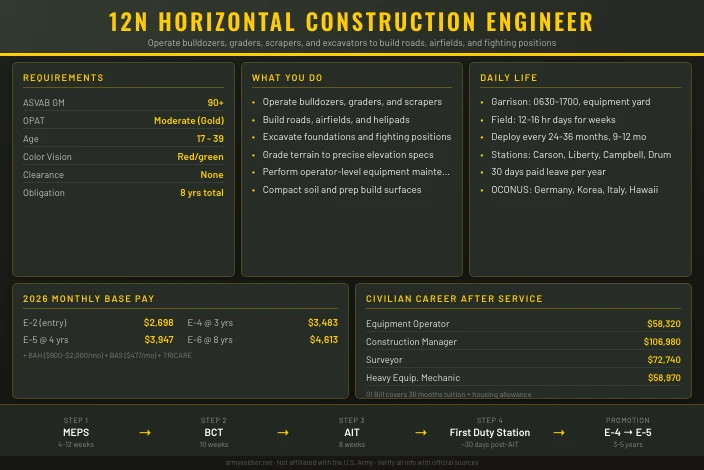Select the Surveyor salary $72,740
The image size is (704, 470).
664,360
